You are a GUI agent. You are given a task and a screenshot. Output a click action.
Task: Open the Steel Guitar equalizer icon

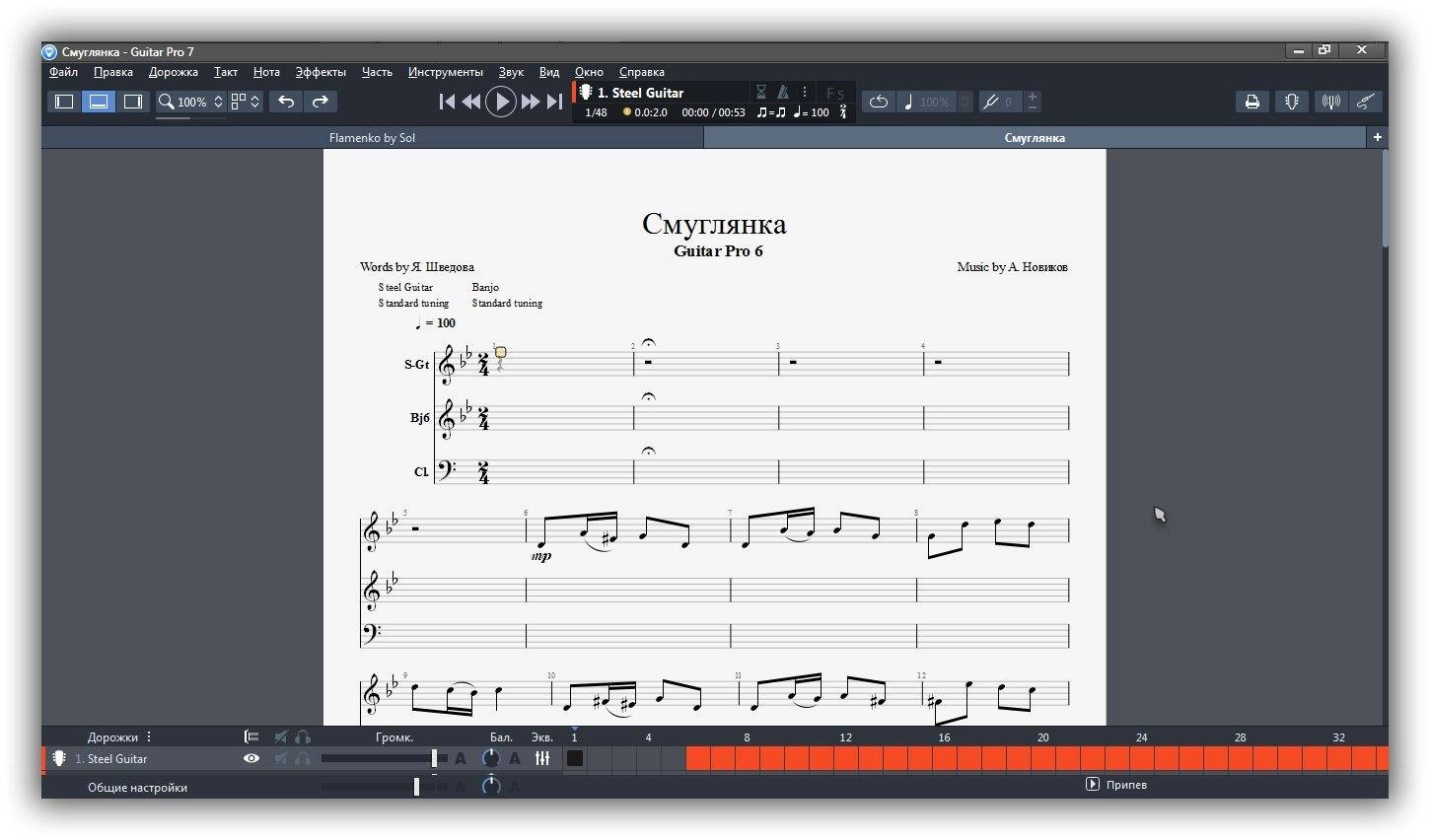[542, 758]
